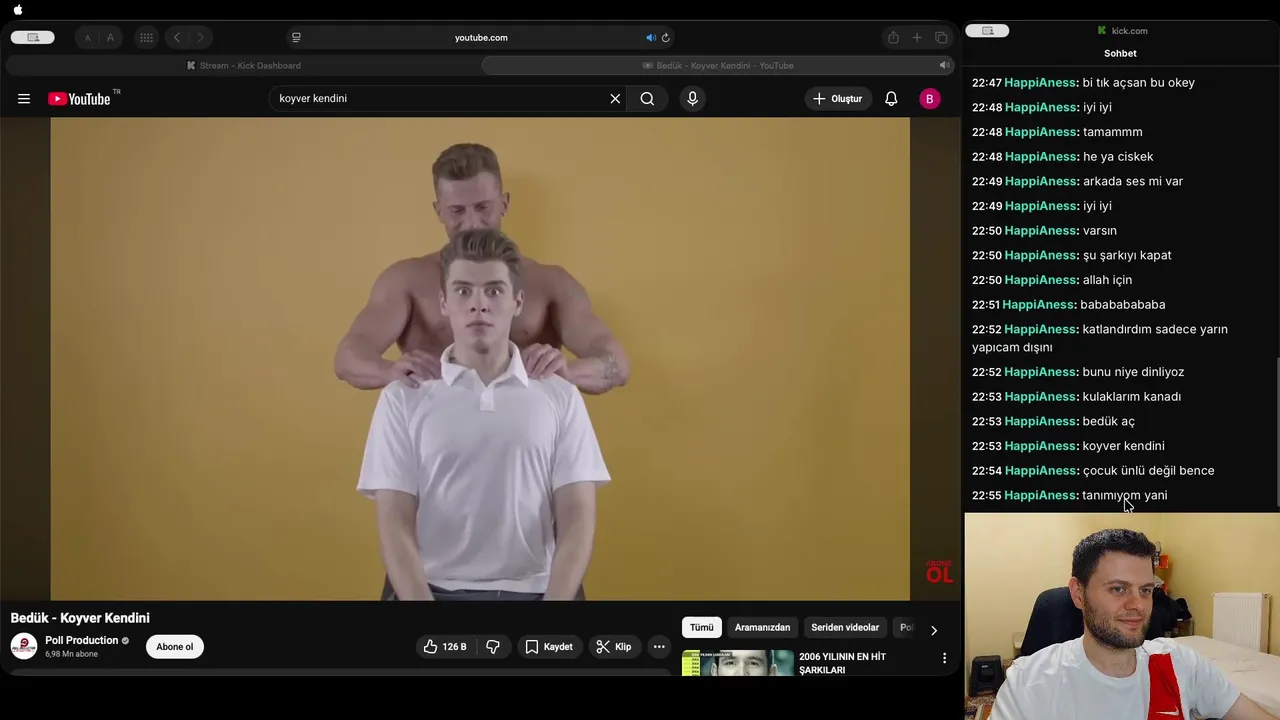1280x720 pixels.
Task: Reload the youtube.com page
Action: (665, 38)
